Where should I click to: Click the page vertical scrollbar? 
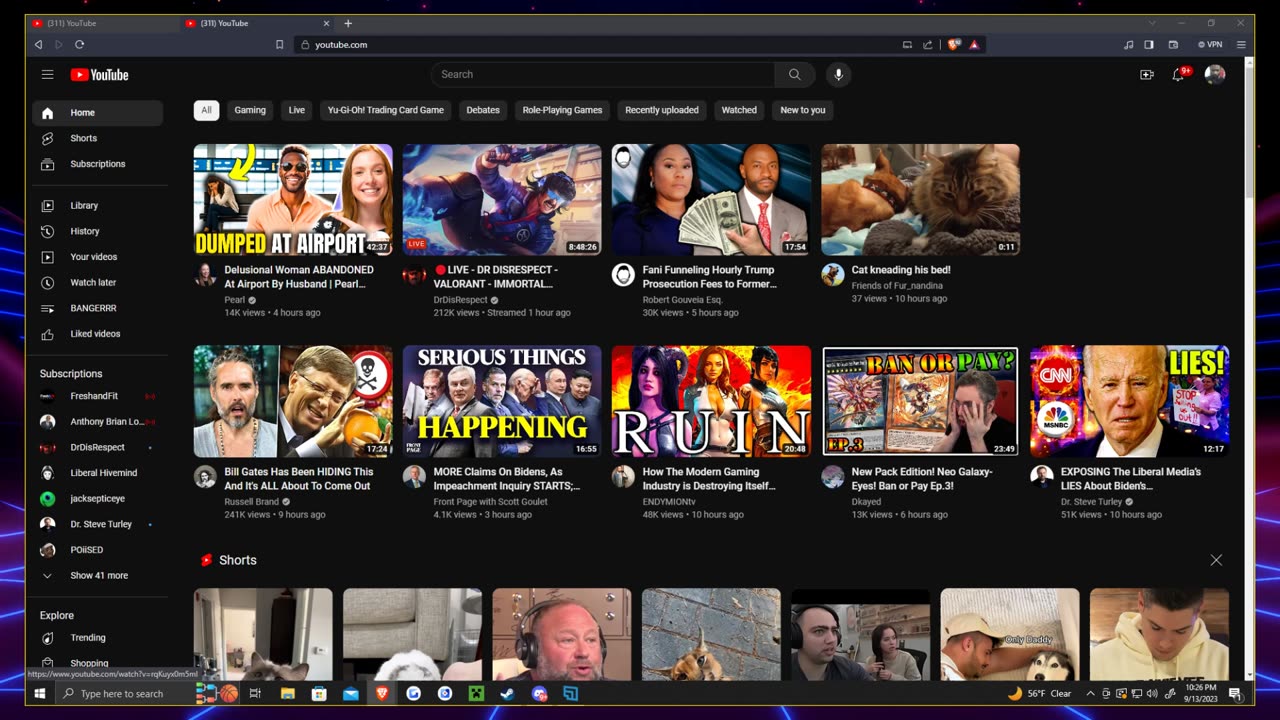1249,130
